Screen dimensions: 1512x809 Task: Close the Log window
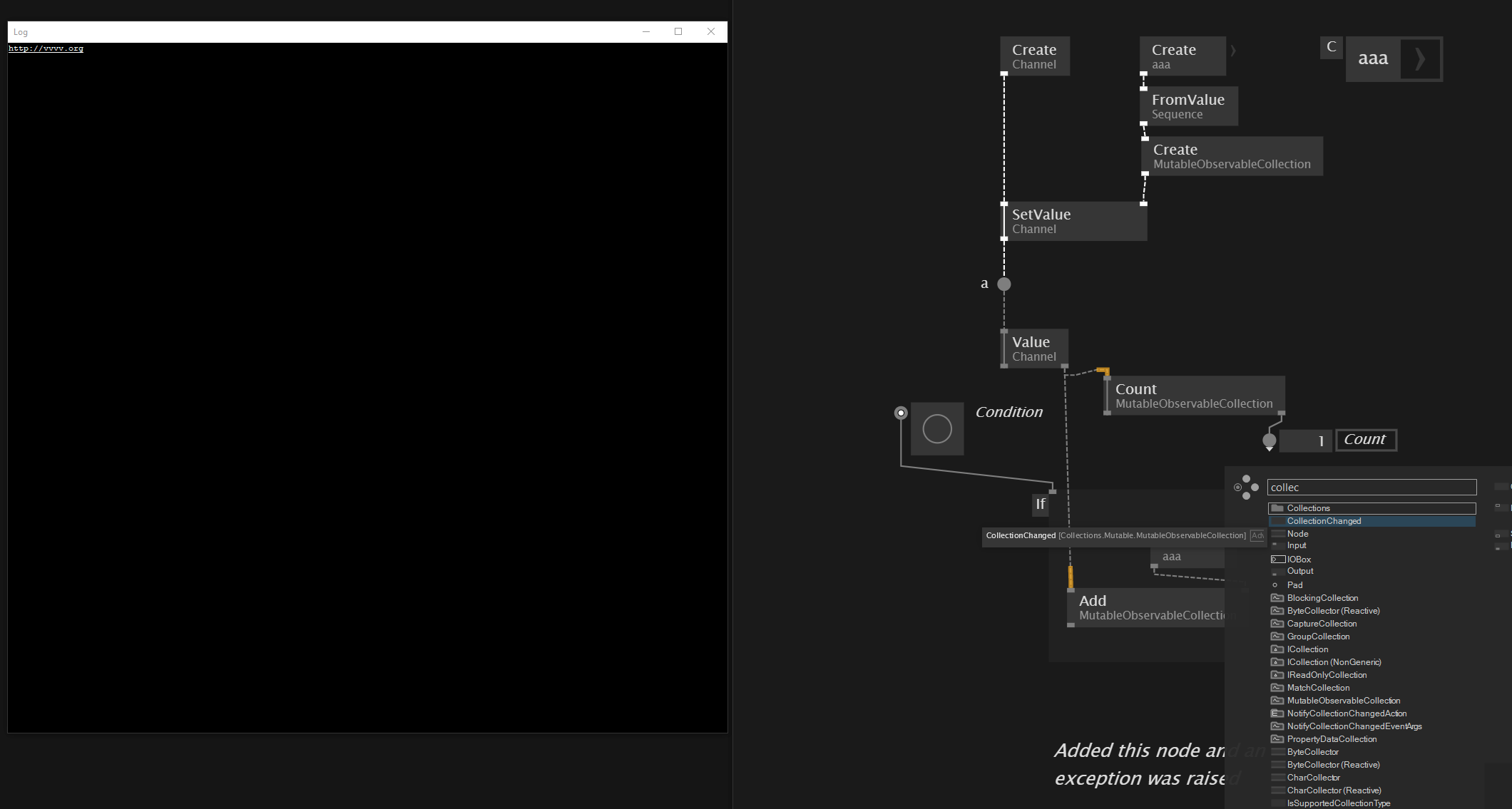711,31
